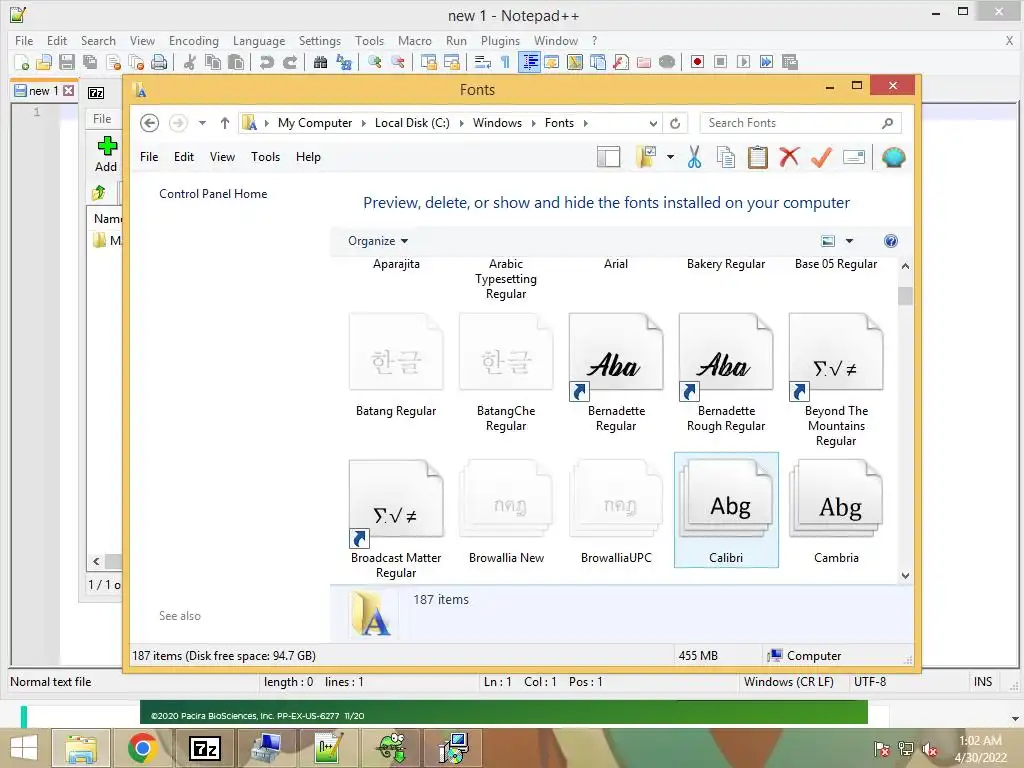The image size is (1024, 768).
Task: Expand address bar history dropdown
Action: point(652,123)
